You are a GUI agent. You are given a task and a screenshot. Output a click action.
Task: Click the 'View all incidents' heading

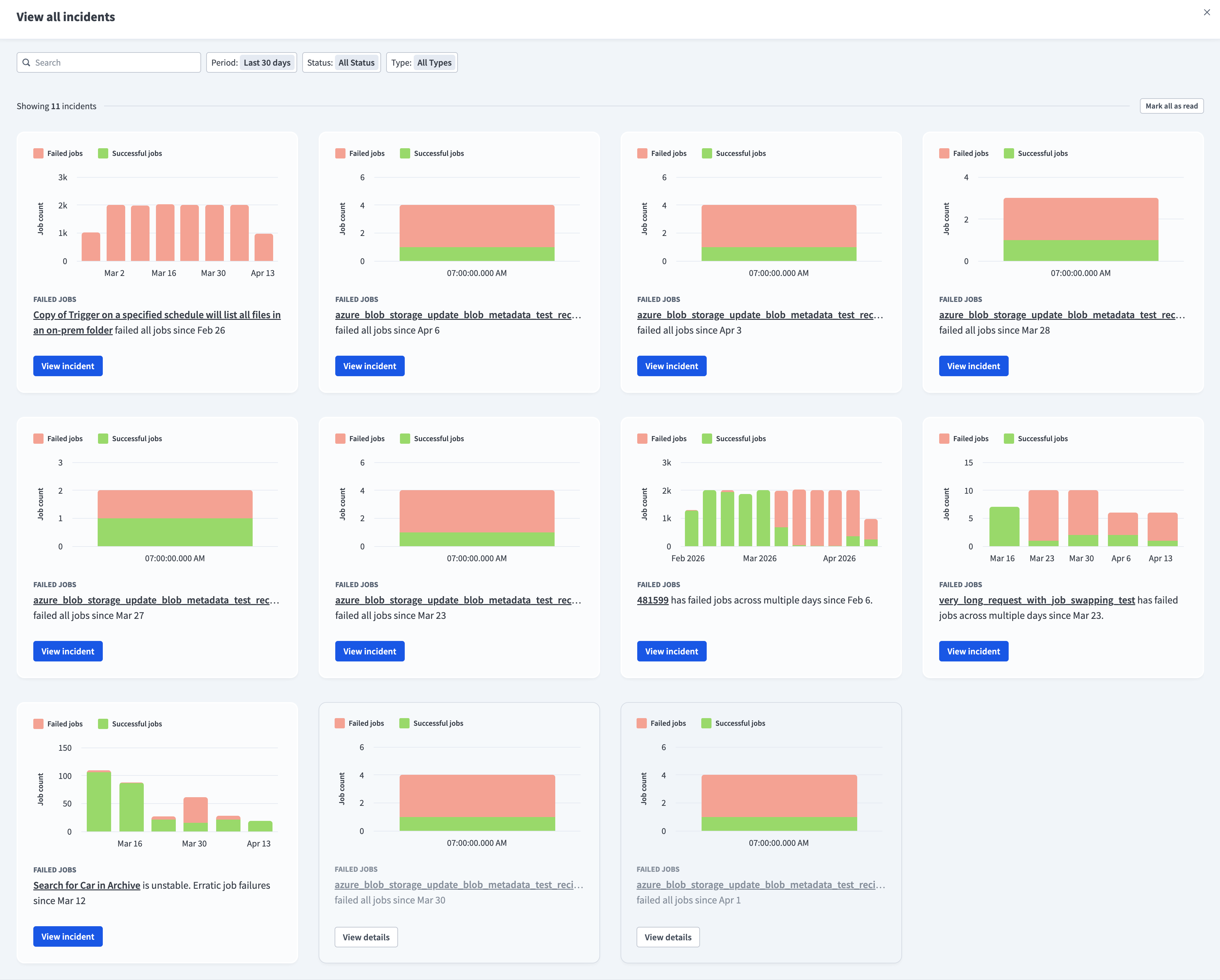(x=66, y=17)
